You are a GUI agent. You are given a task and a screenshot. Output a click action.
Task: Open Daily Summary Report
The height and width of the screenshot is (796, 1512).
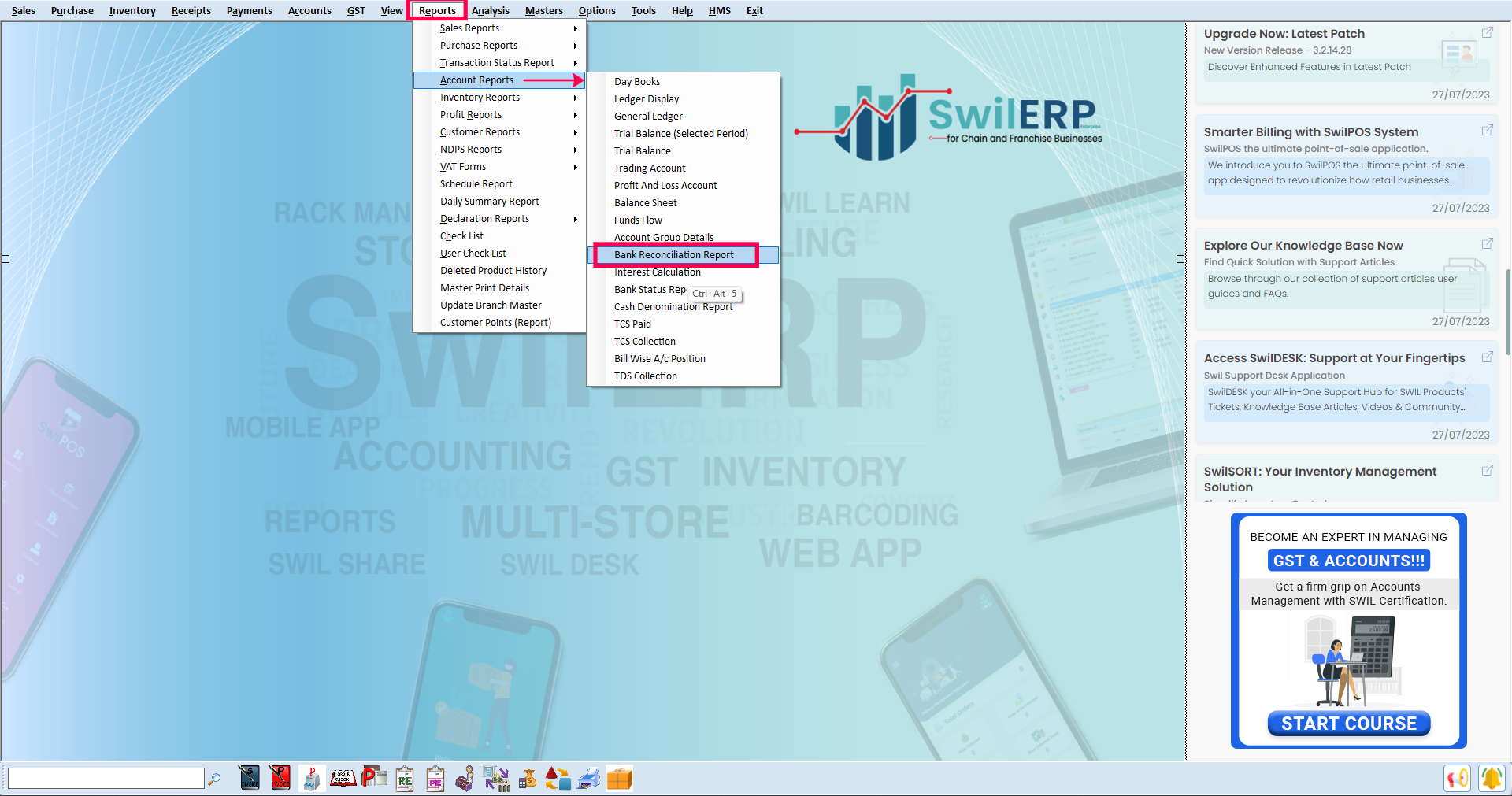pos(499,202)
